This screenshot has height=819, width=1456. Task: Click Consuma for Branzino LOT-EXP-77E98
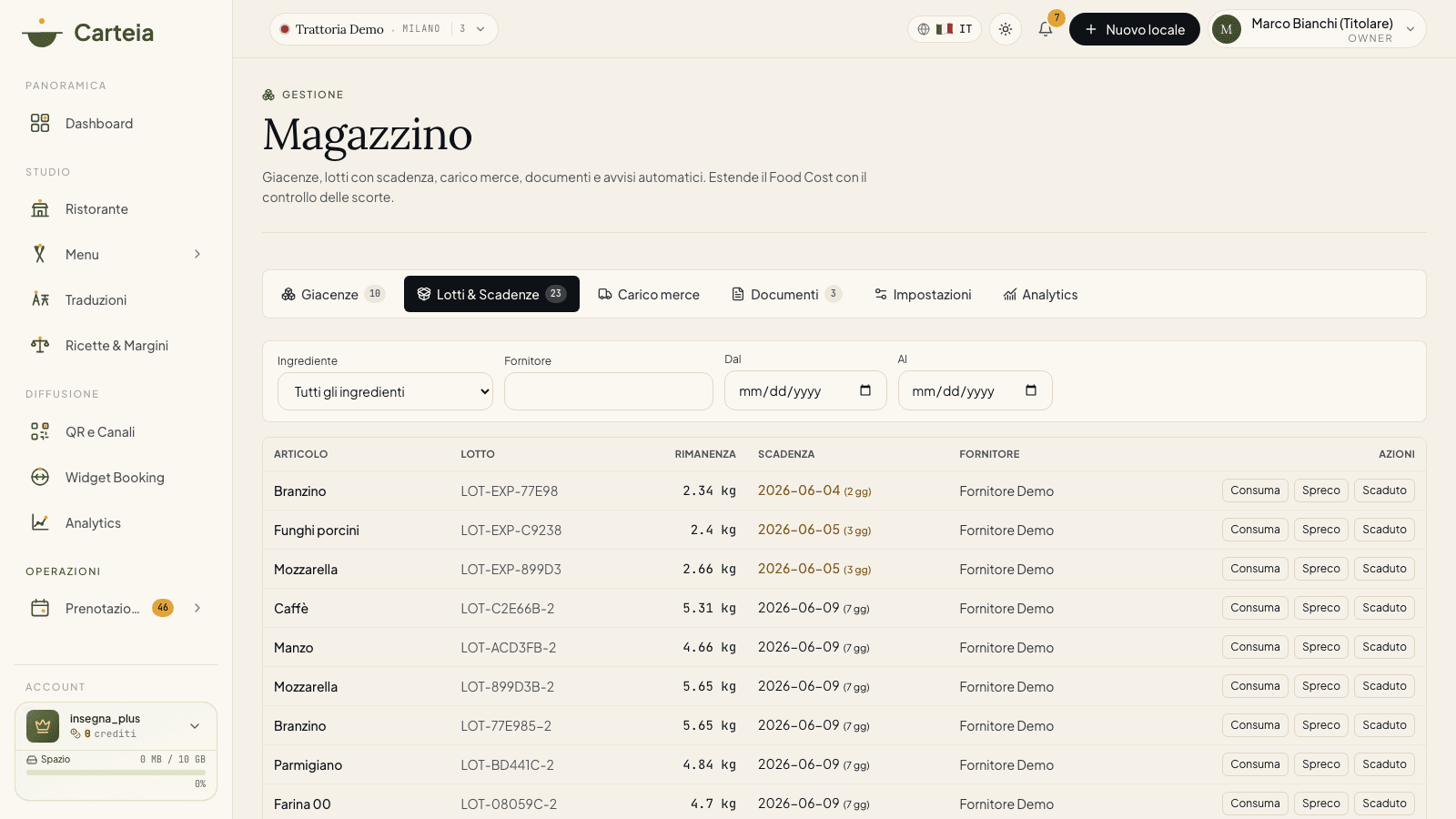tap(1255, 490)
